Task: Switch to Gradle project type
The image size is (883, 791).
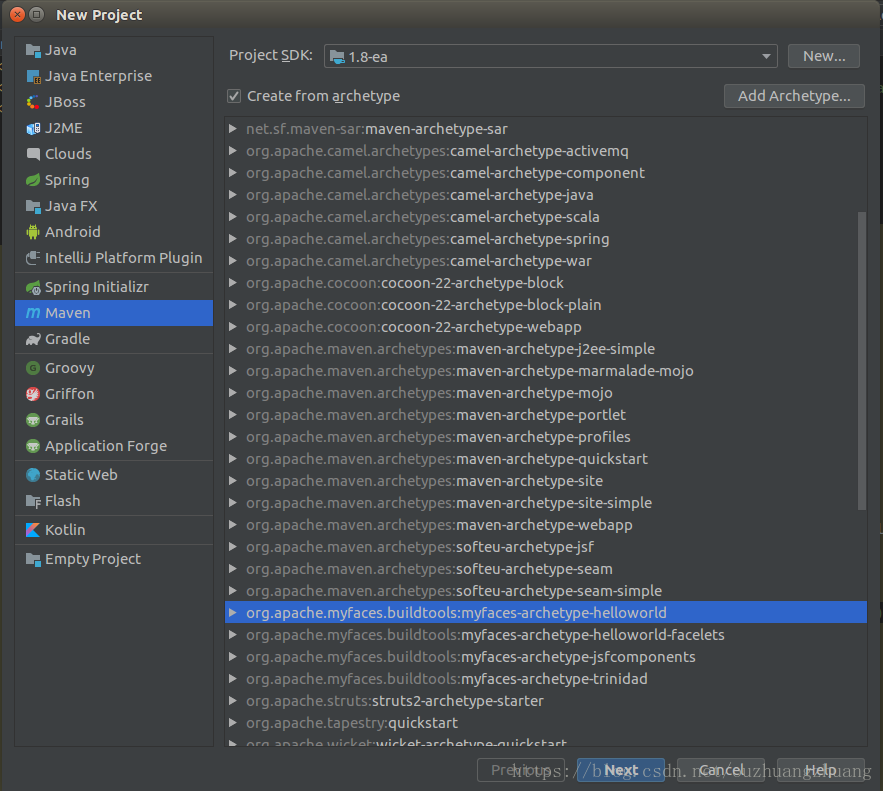Action: coord(114,339)
